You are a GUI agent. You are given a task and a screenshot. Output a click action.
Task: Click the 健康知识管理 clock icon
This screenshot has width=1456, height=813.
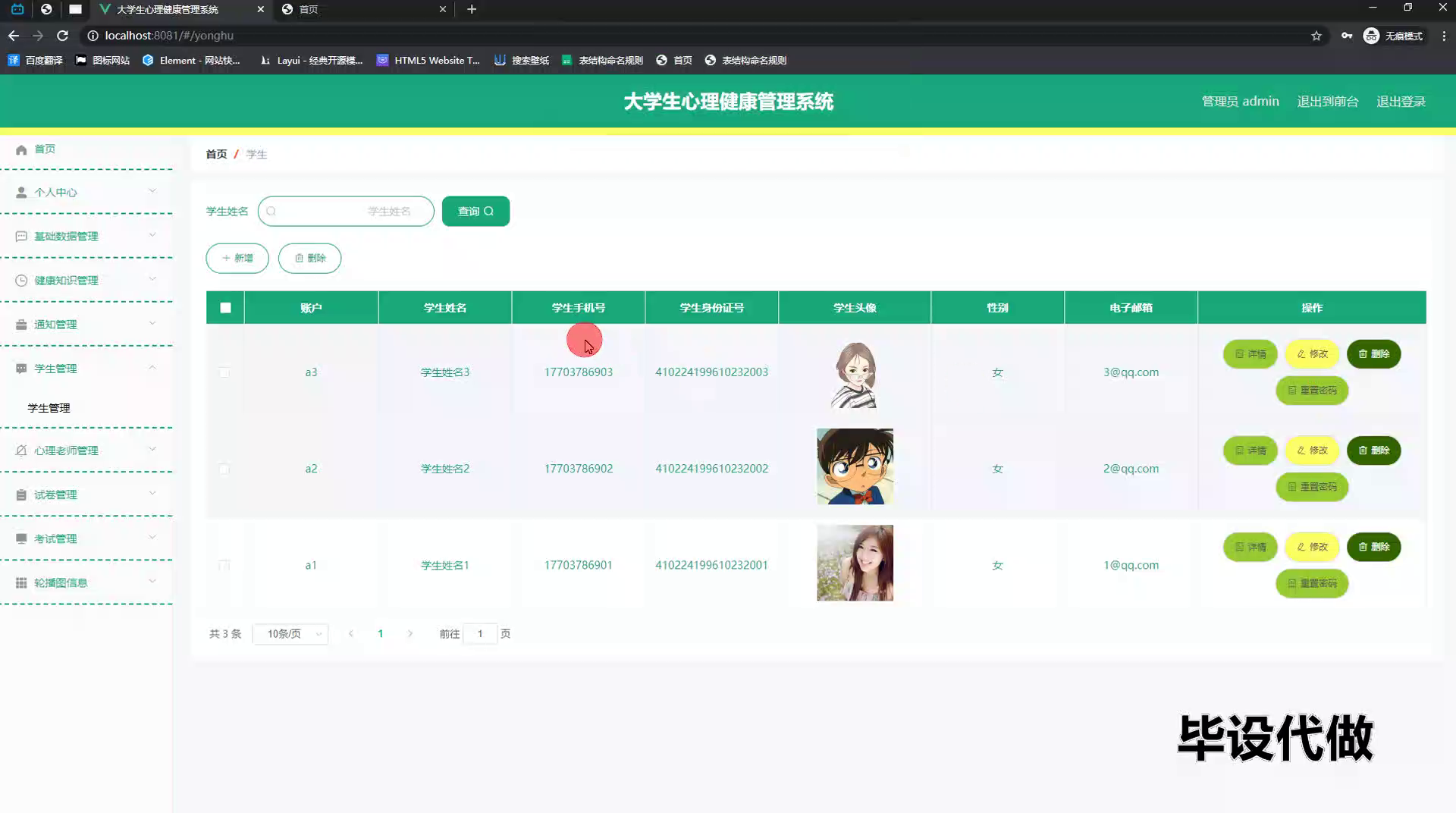click(x=21, y=281)
